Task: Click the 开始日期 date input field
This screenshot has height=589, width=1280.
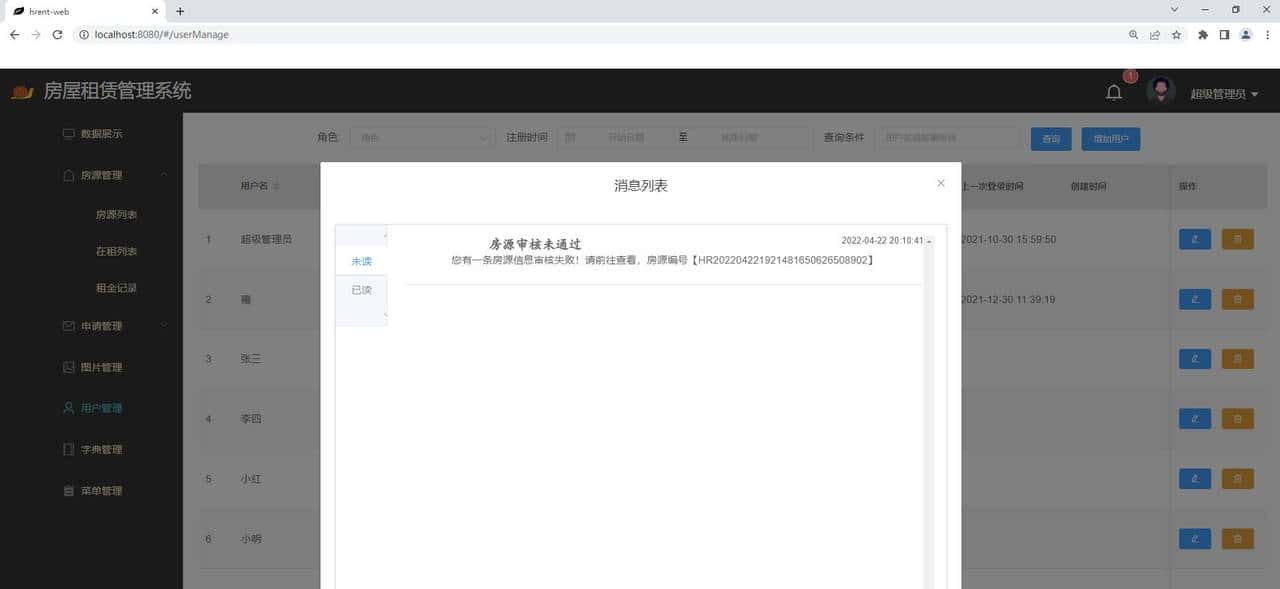Action: pos(630,137)
